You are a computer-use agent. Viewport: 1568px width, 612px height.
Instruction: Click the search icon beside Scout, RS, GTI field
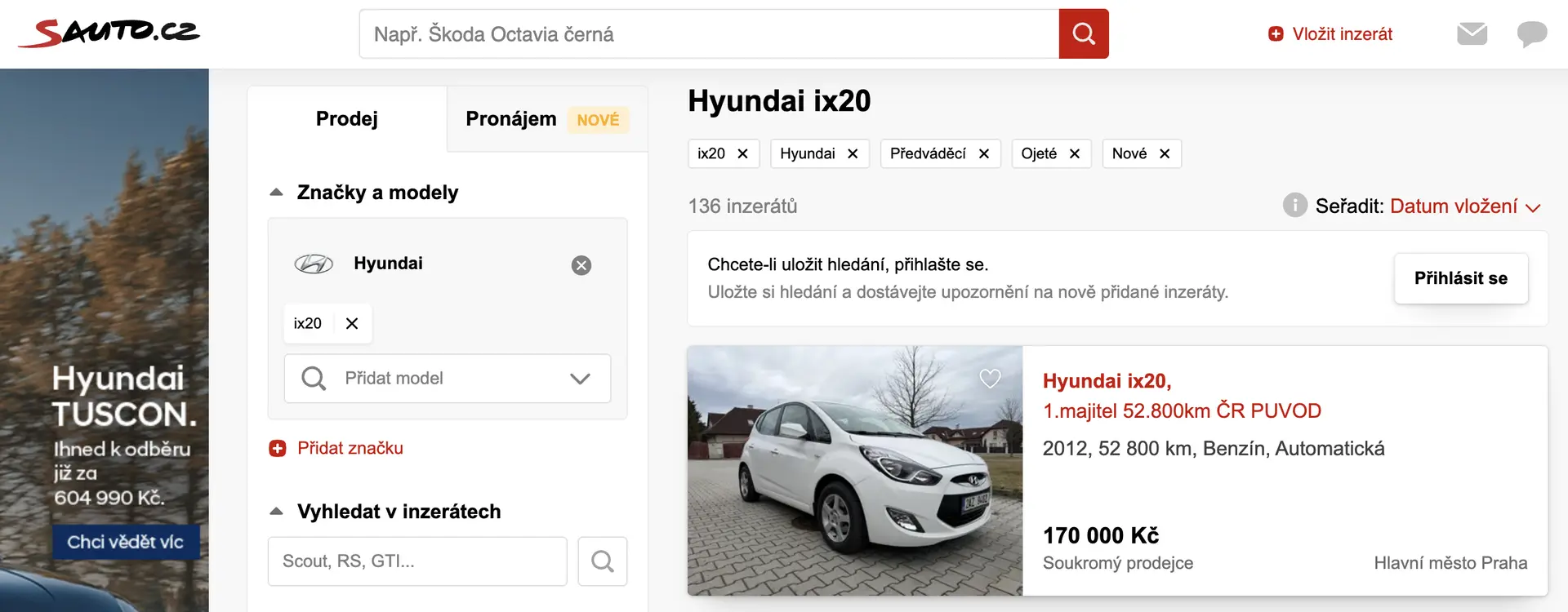(x=602, y=561)
